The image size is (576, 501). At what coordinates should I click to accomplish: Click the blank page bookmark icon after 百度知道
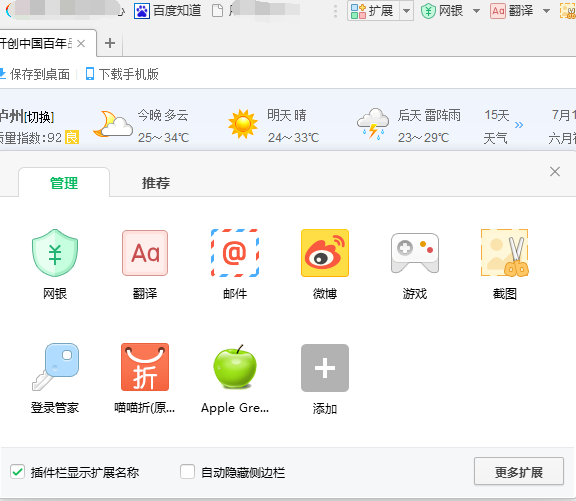[x=217, y=11]
